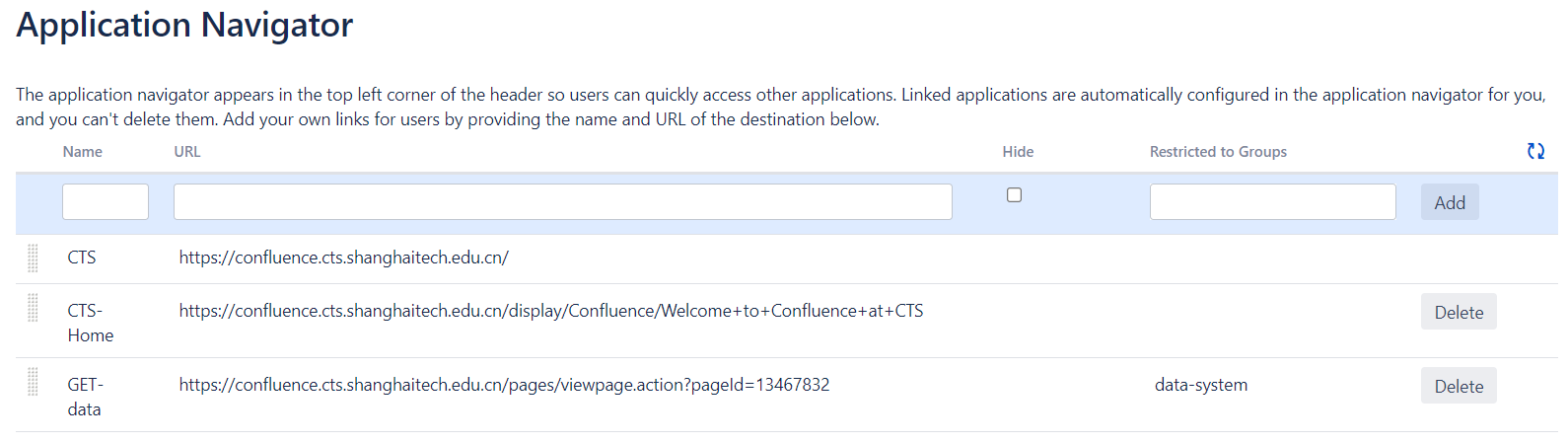Click the Welcome+to+Confluence+at+CTS URL
1568x443 pixels.
click(x=550, y=311)
